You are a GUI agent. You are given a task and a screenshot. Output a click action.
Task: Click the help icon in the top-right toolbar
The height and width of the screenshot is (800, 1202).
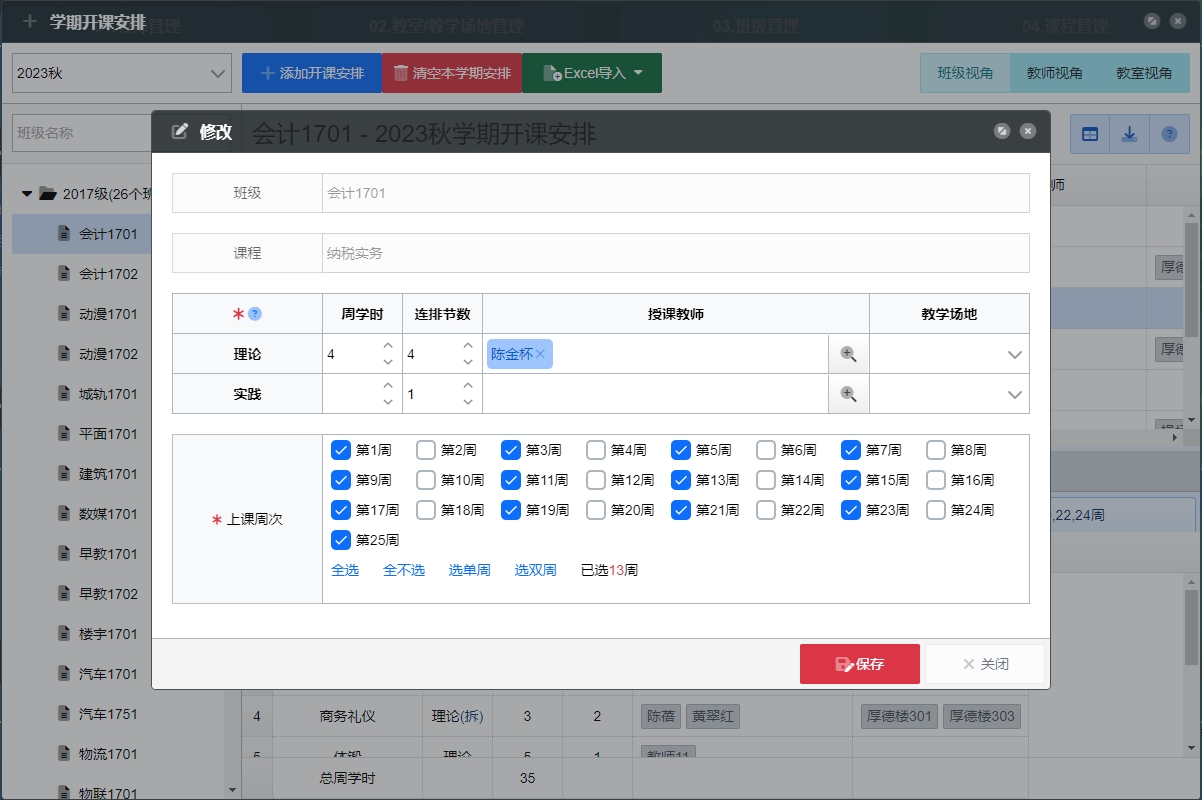pos(1169,133)
